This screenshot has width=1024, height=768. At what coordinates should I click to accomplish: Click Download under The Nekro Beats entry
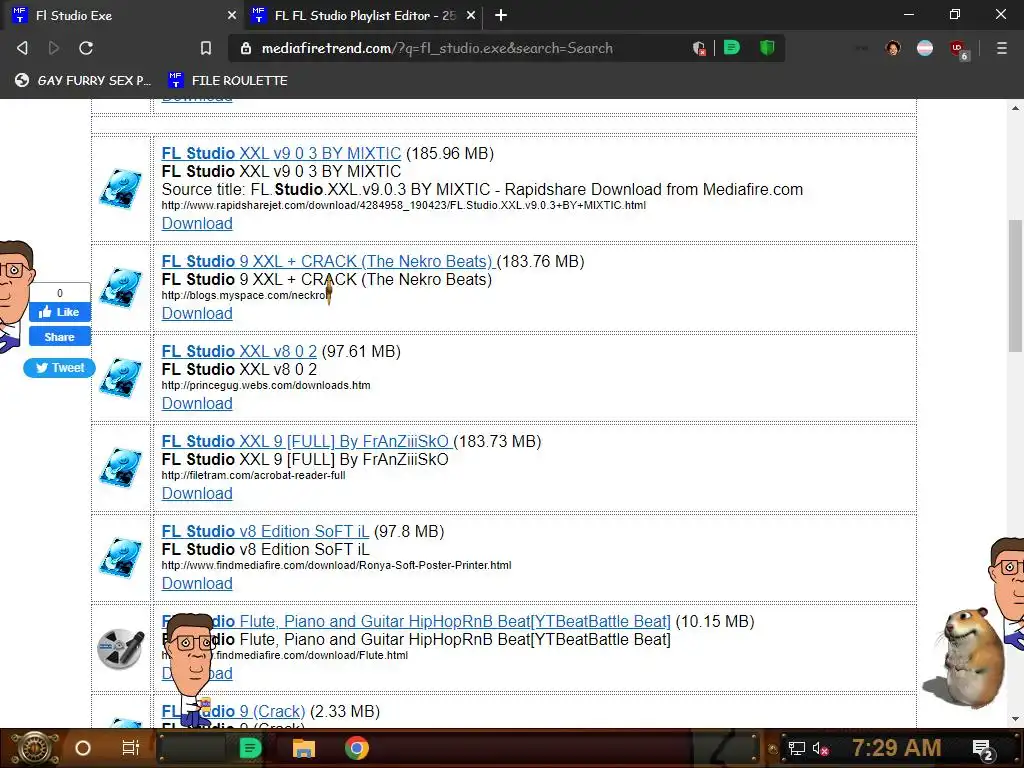pyautogui.click(x=197, y=313)
